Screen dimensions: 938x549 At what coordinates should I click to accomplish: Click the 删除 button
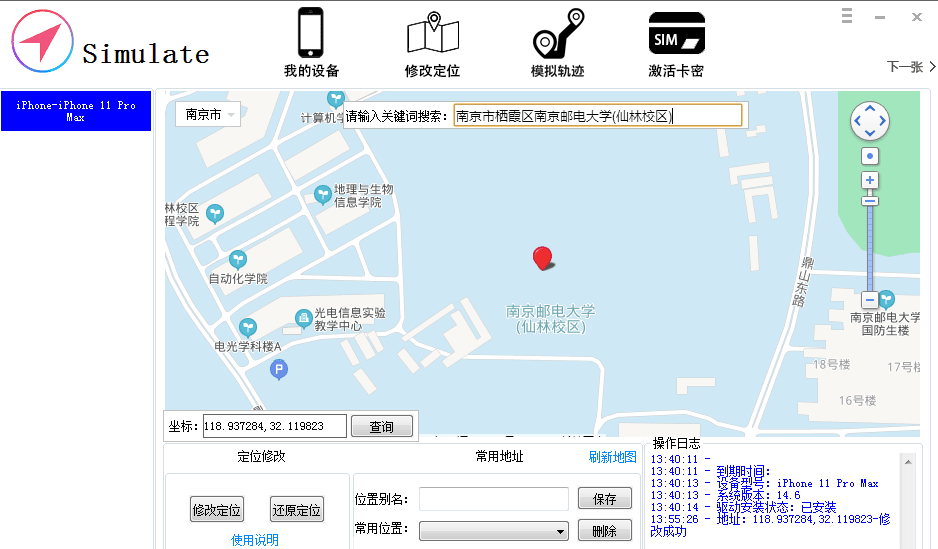[605, 530]
